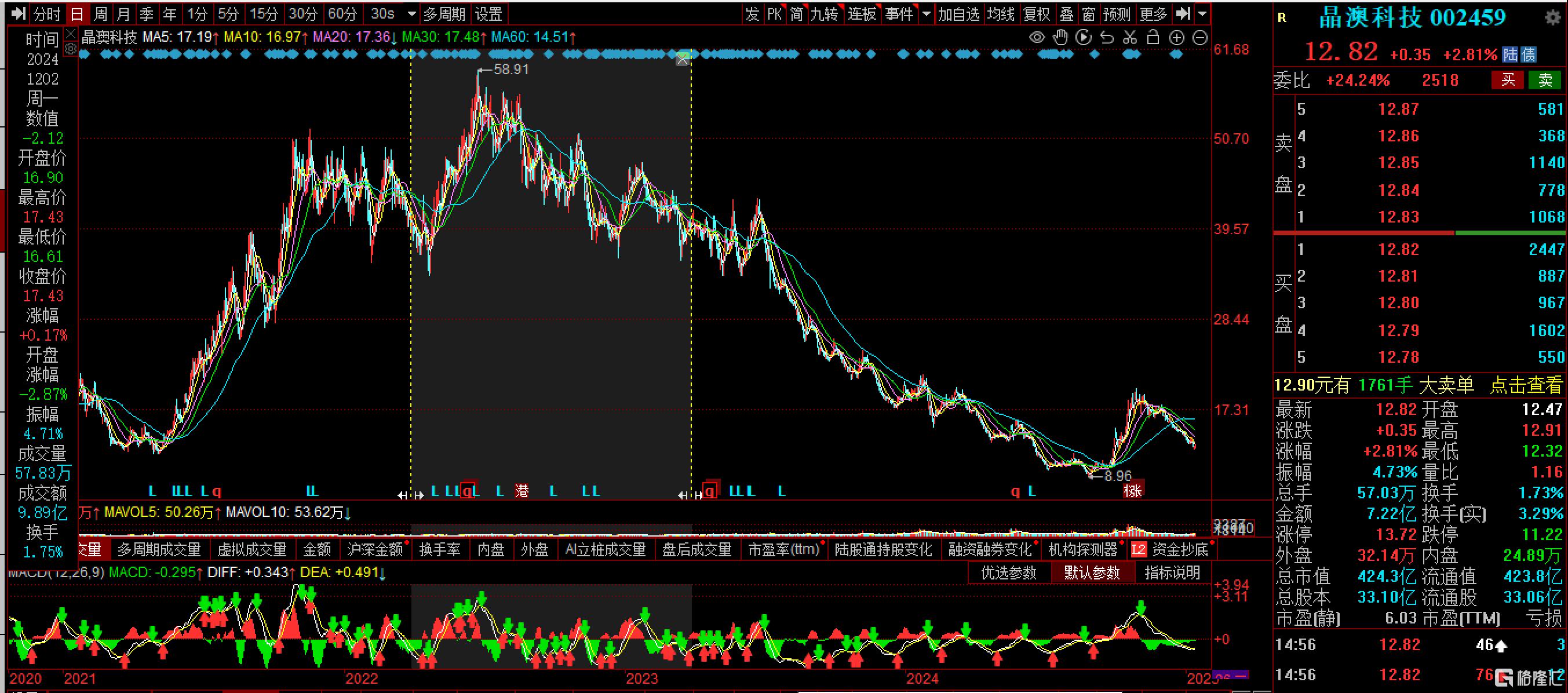
Task: Open the 30s period dropdown arrow
Action: [x=411, y=14]
